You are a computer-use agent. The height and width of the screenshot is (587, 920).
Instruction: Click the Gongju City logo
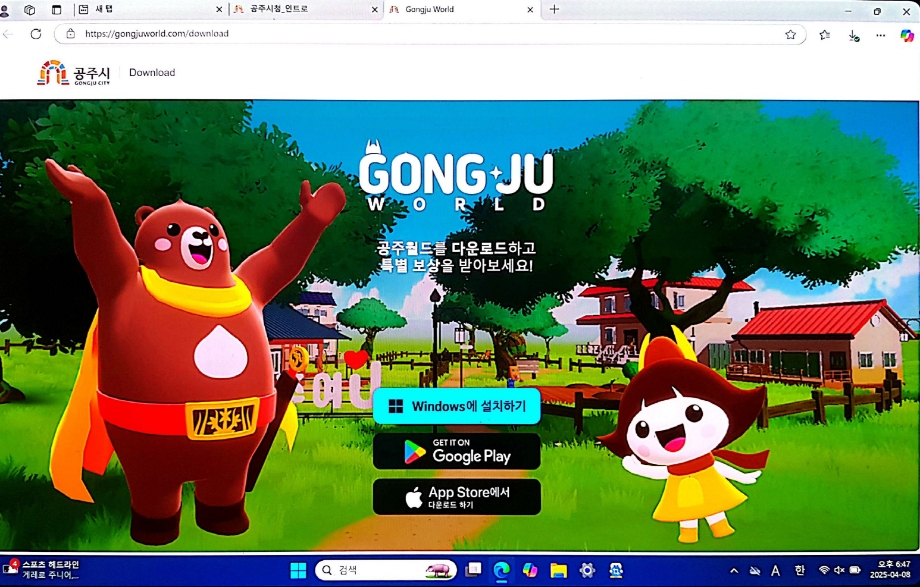point(73,73)
